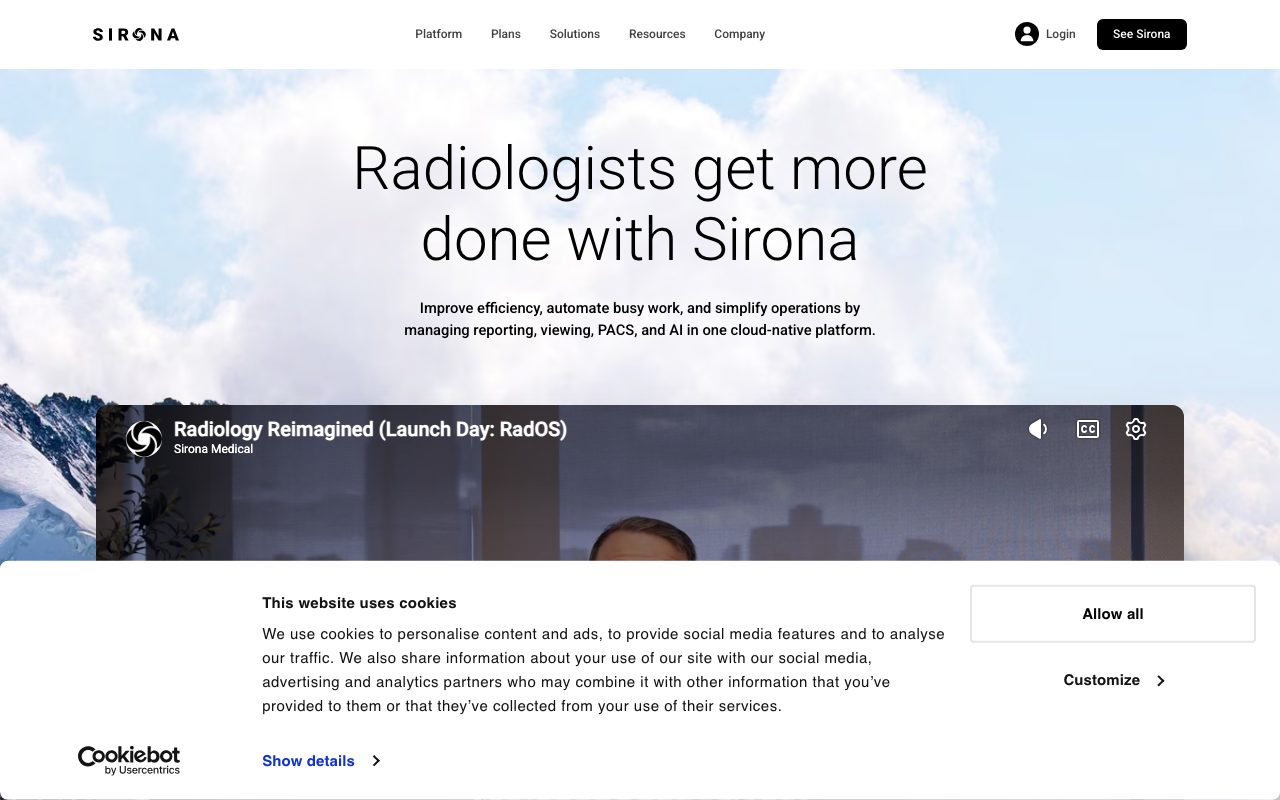Viewport: 1280px width, 800px height.
Task: Click the 'Radiologists get more done with Sirona' heading
Action: tap(640, 203)
